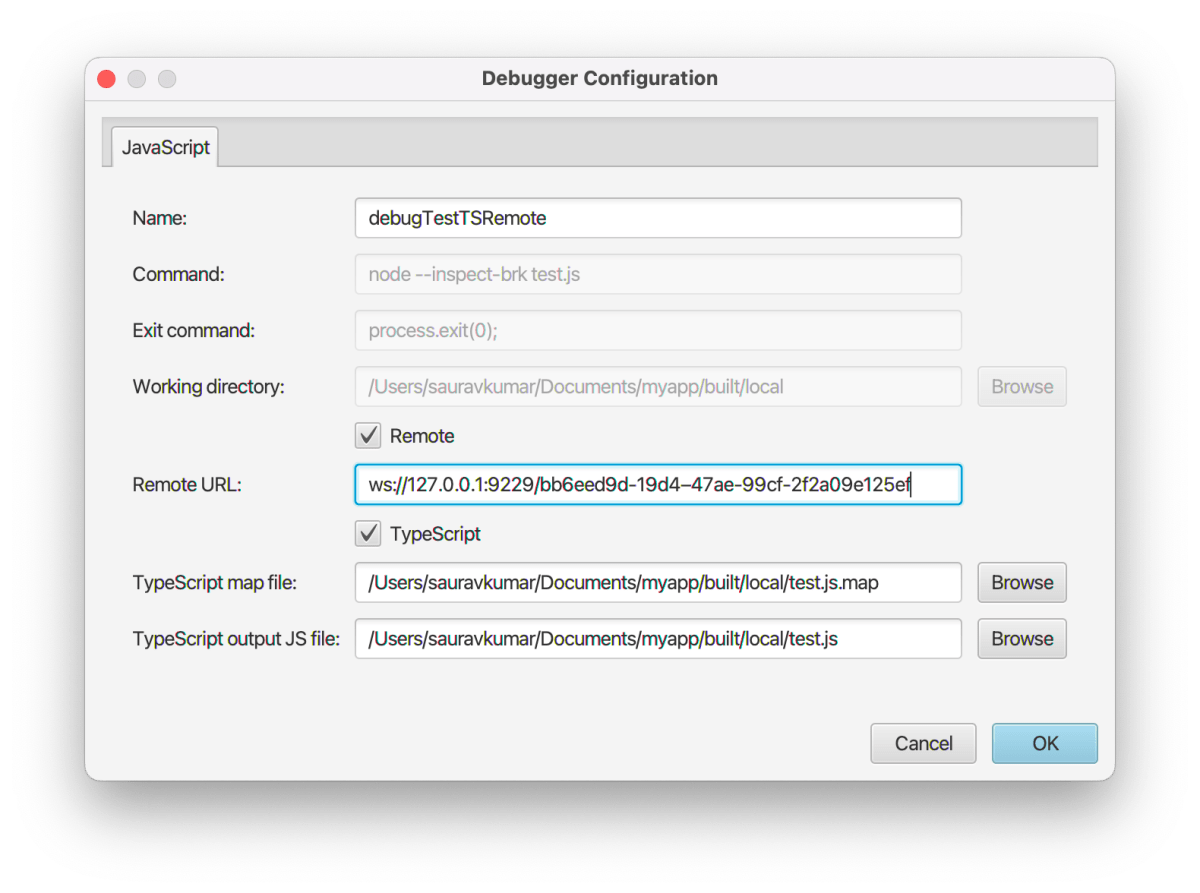Image resolution: width=1200 pixels, height=893 pixels.
Task: Click the TypeScript output JS file: label
Action: (x=236, y=638)
